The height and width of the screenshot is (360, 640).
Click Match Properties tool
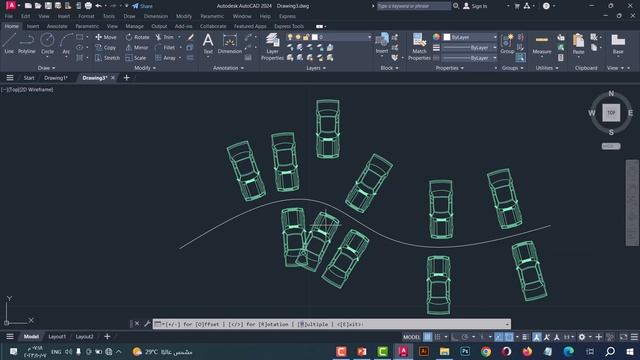tap(419, 47)
